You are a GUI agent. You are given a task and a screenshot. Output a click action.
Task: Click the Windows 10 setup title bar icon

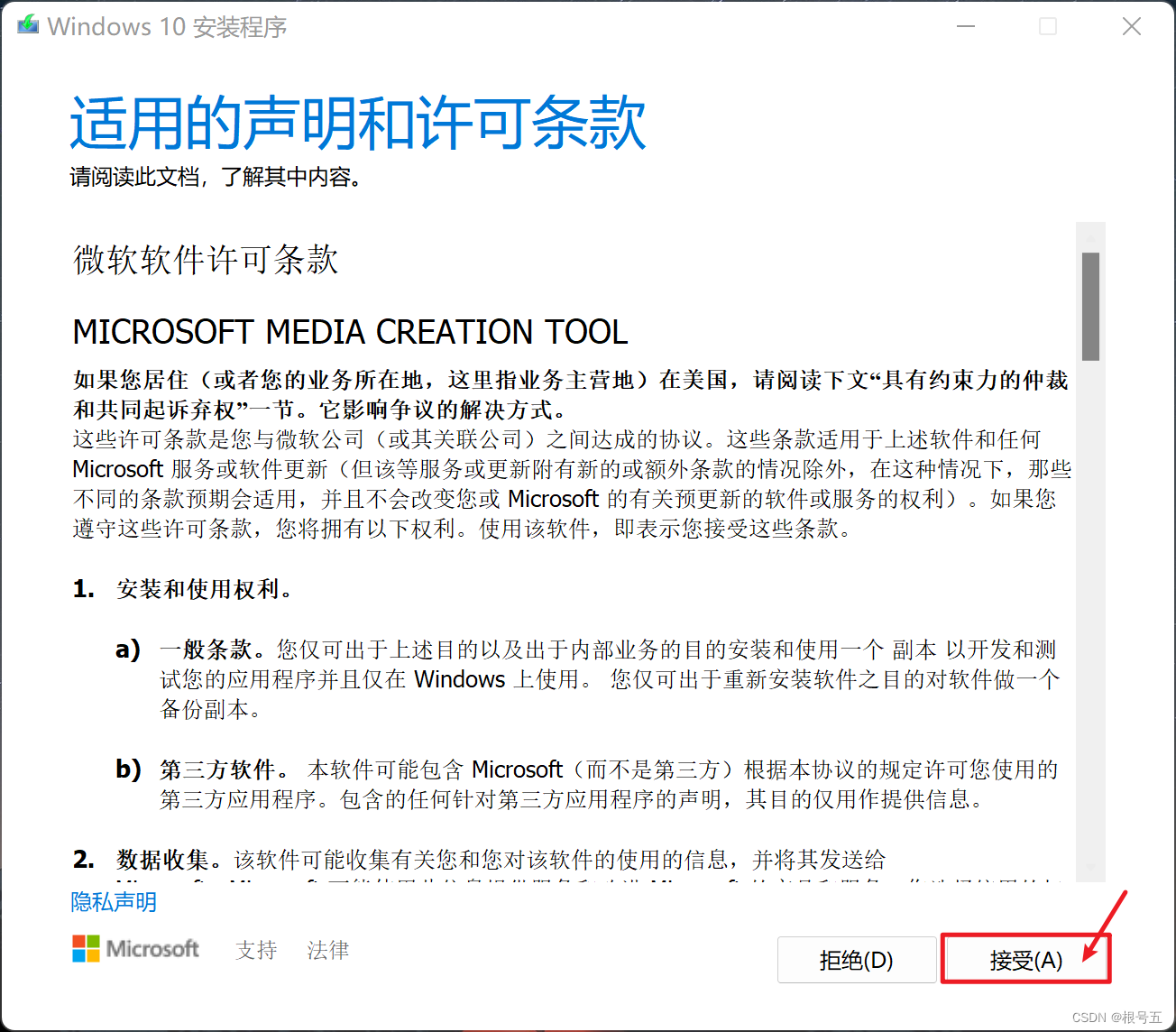point(28,25)
